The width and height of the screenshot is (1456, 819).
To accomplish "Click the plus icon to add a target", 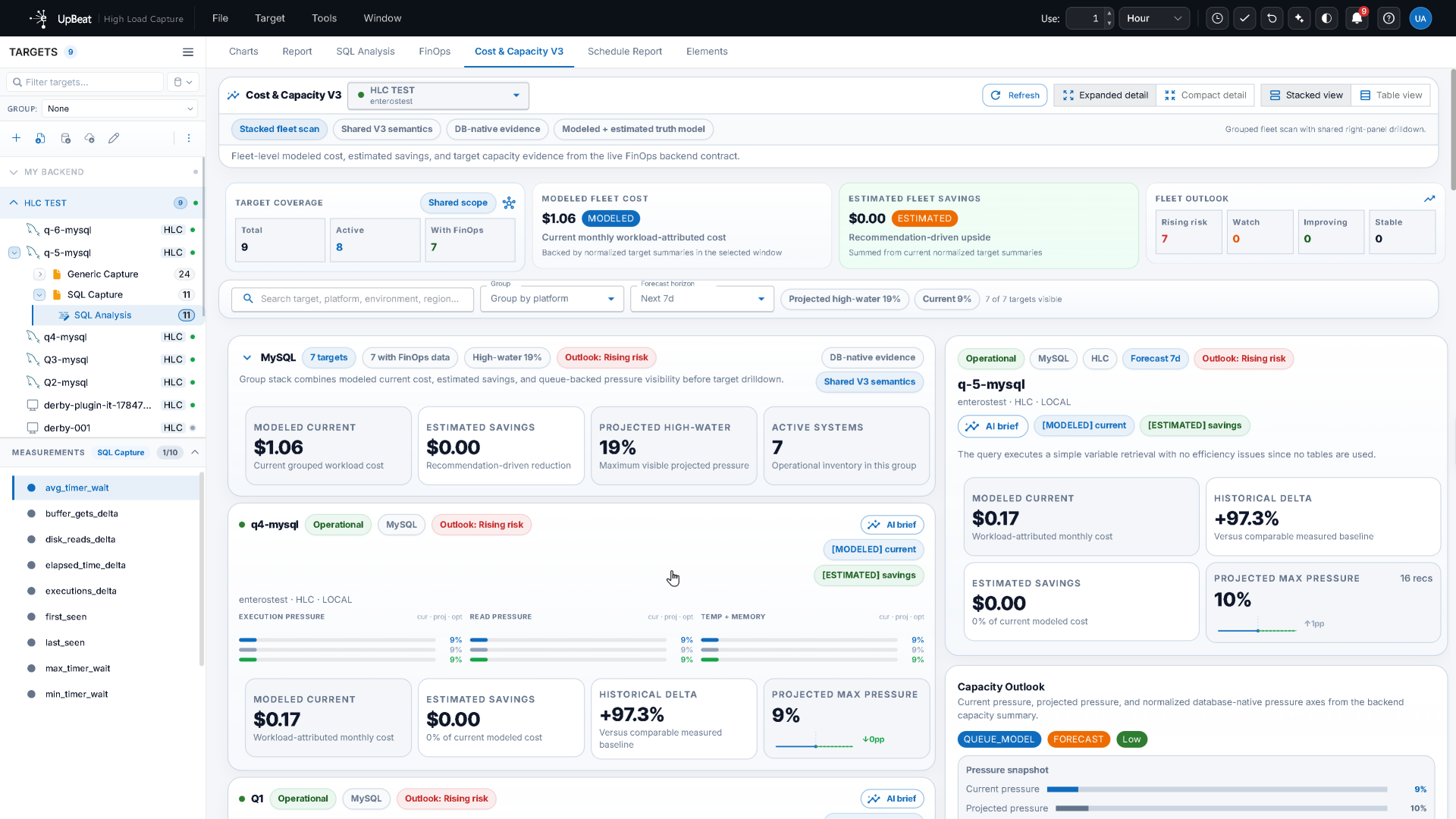I will pyautogui.click(x=16, y=138).
